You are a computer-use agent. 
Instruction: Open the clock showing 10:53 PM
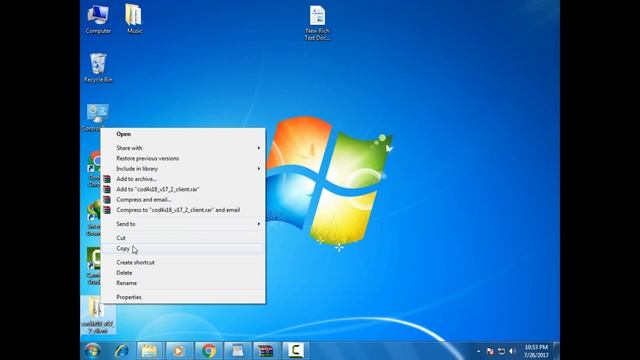(x=536, y=351)
